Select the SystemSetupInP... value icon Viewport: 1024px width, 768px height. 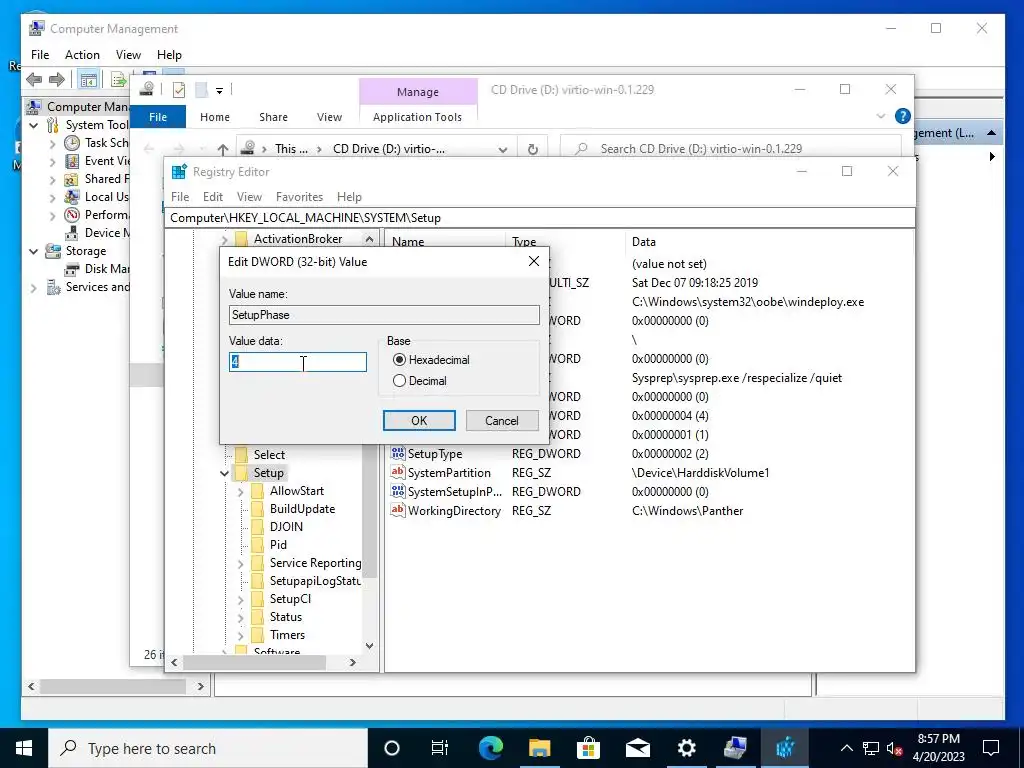click(x=398, y=491)
